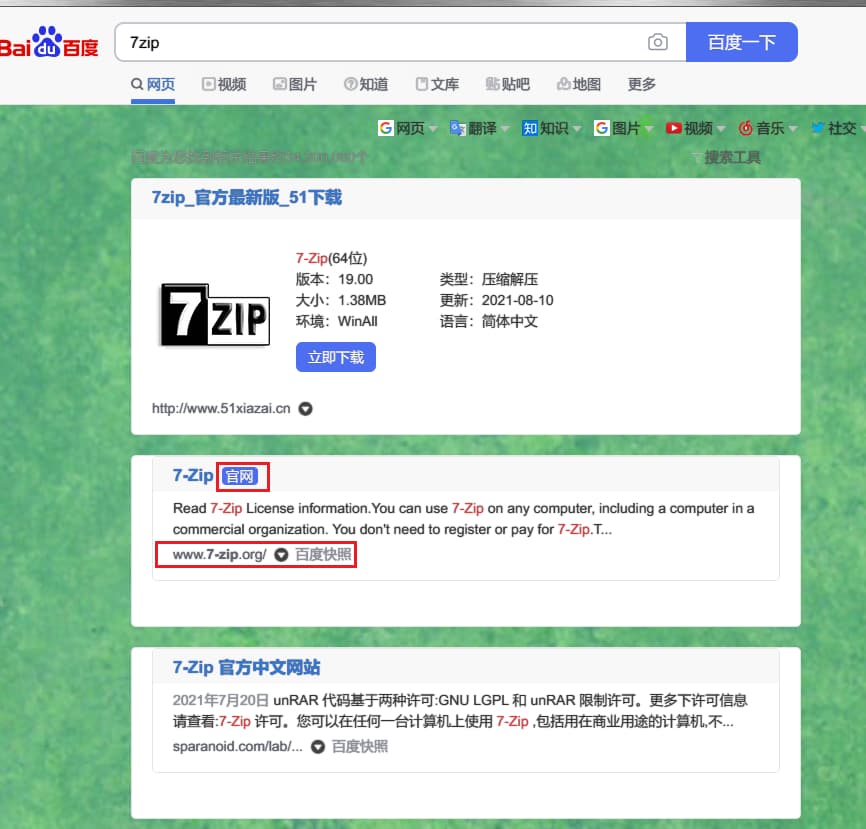Open the 社交 Twitter shortcut

pyautogui.click(x=834, y=128)
